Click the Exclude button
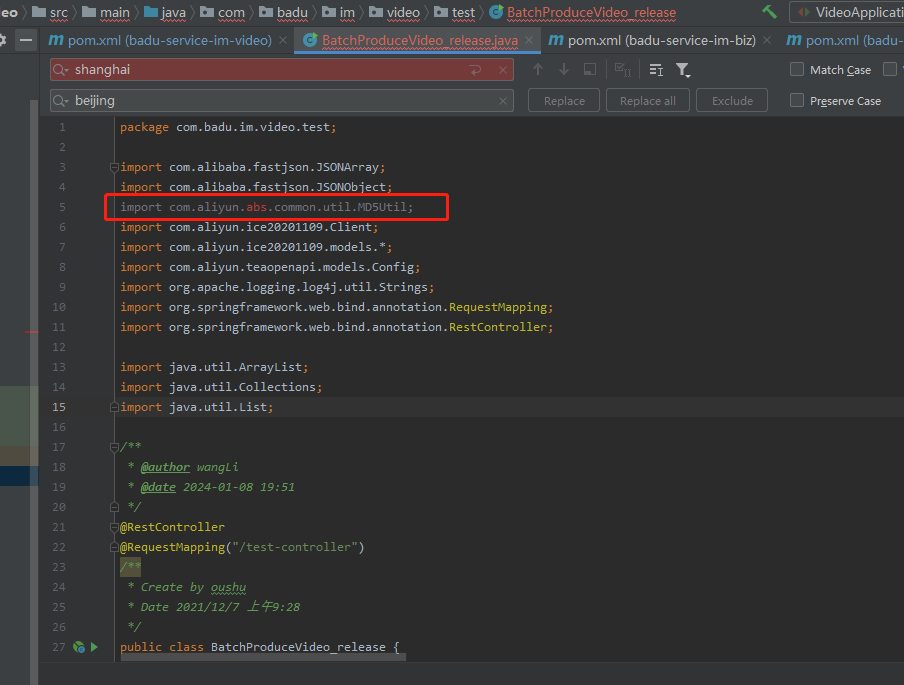The image size is (904, 685). click(732, 101)
